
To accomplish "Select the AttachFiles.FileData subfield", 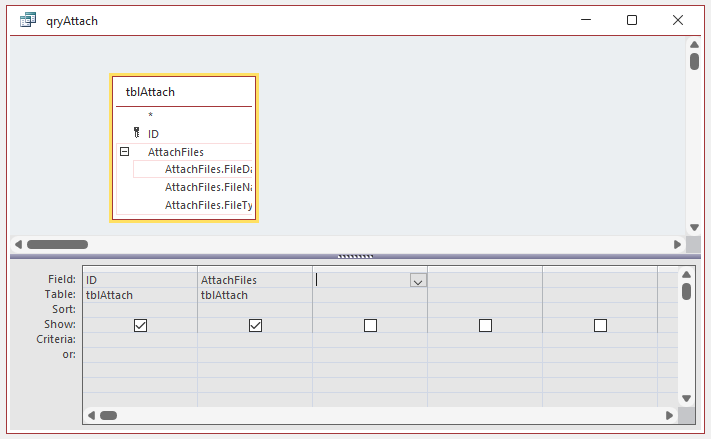I will [192, 169].
